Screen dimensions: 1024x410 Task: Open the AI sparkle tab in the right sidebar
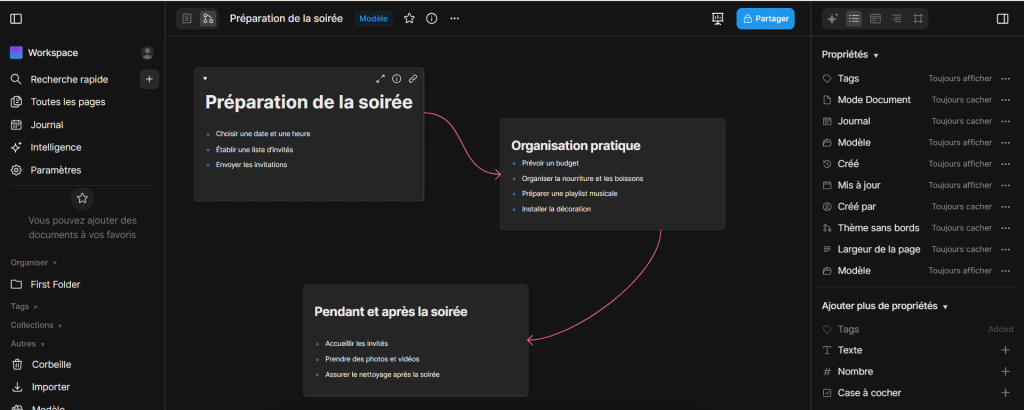pos(833,18)
